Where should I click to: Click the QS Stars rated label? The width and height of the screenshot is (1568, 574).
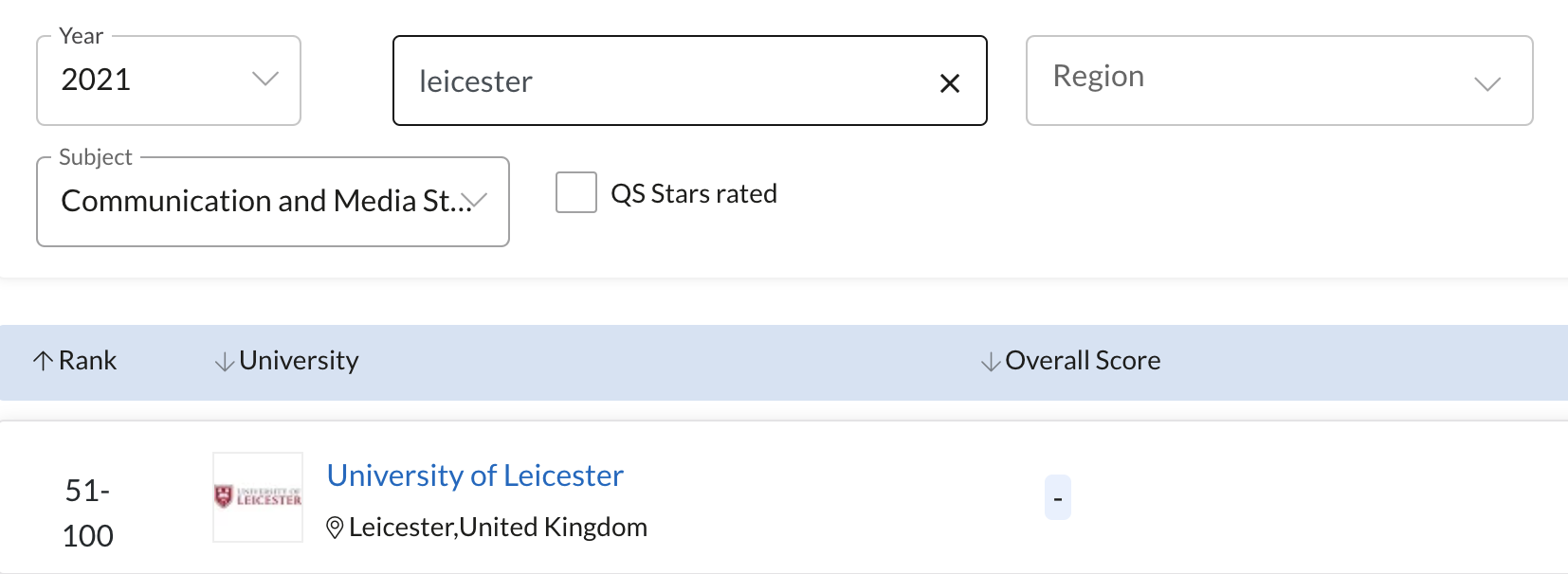coord(694,194)
